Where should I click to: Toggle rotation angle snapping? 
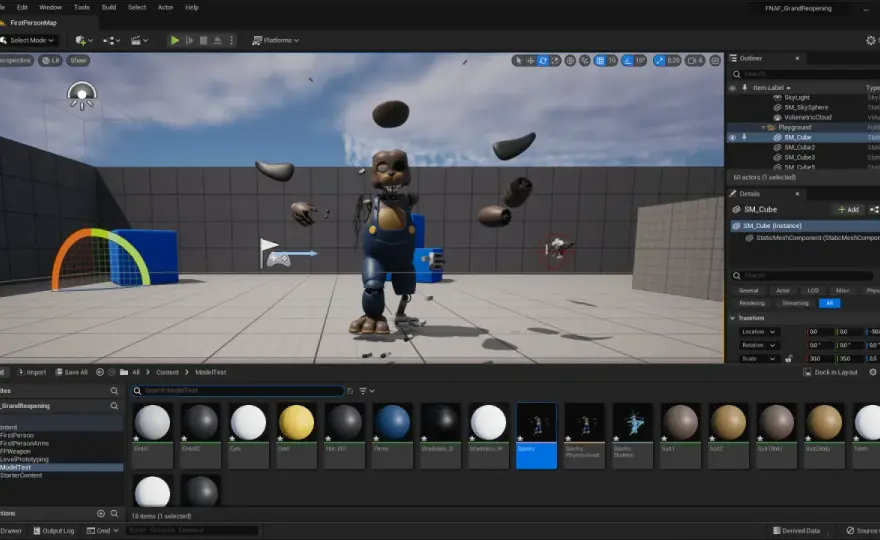(x=628, y=61)
